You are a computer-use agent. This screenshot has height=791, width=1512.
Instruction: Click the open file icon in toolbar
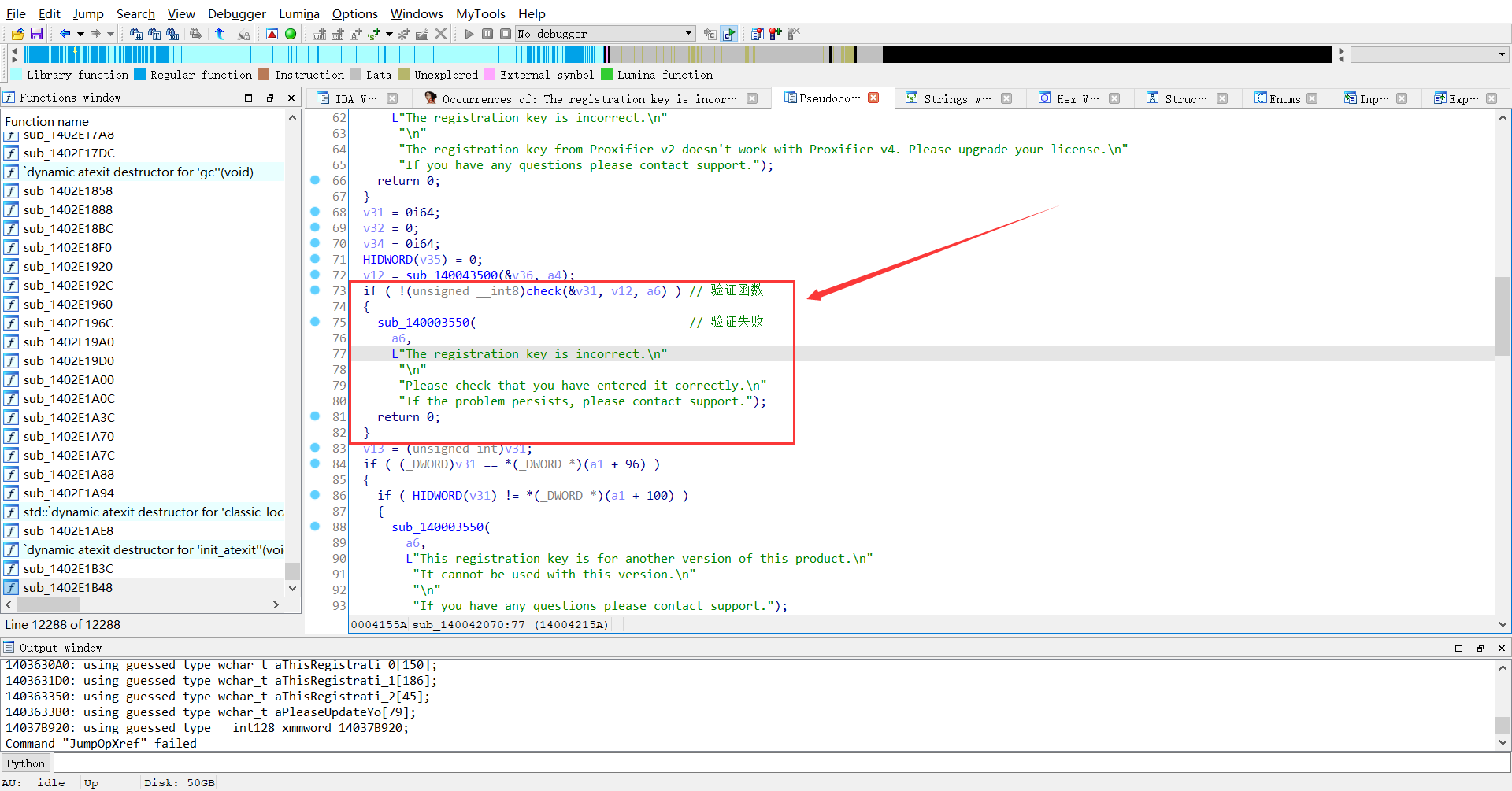[x=17, y=34]
